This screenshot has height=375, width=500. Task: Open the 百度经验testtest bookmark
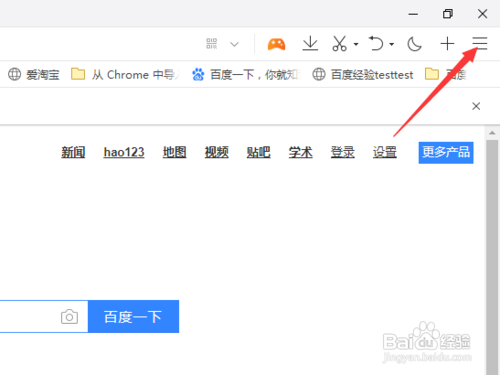[x=363, y=74]
